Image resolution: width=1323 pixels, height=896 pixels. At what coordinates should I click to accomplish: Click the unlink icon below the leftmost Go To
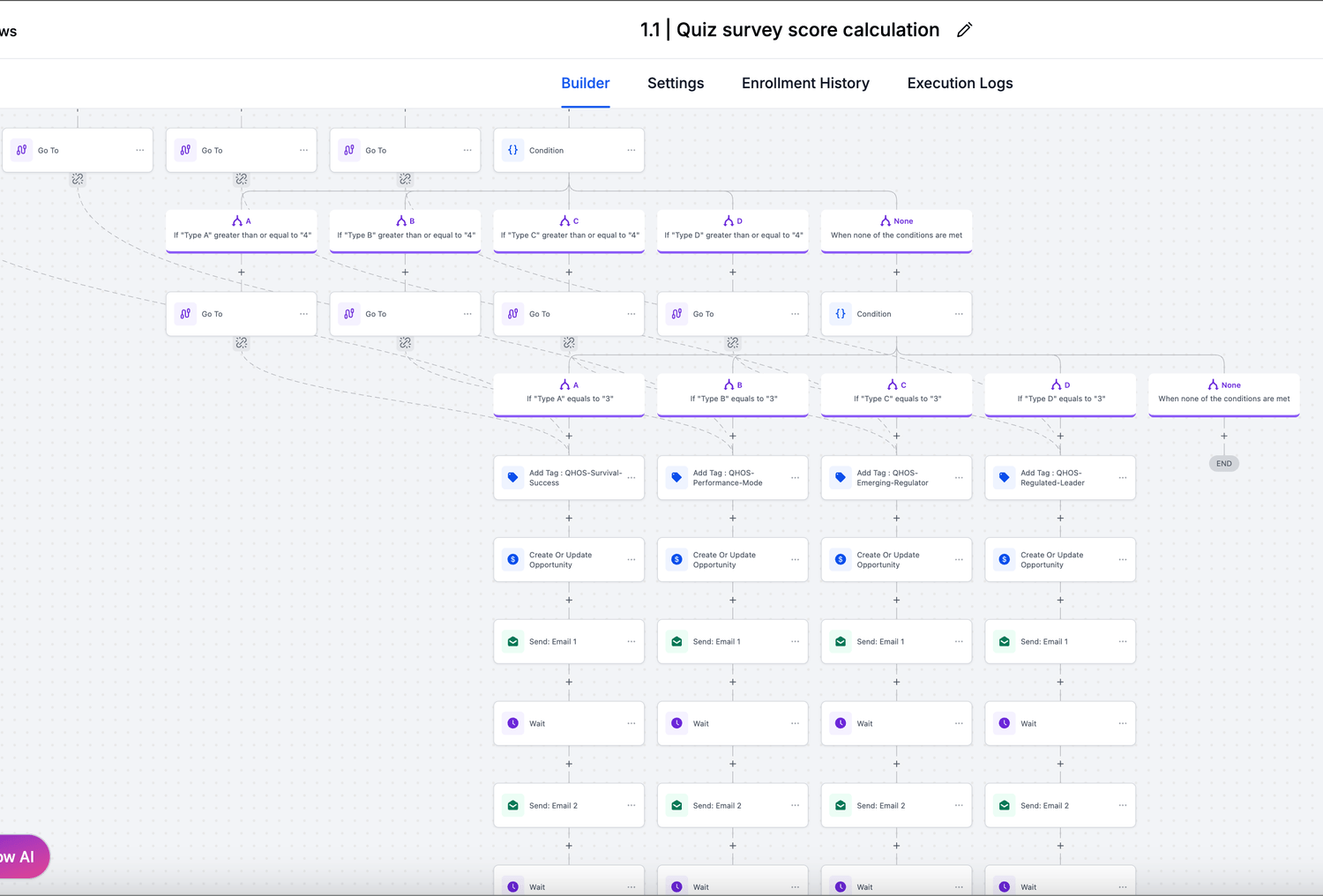tap(78, 179)
